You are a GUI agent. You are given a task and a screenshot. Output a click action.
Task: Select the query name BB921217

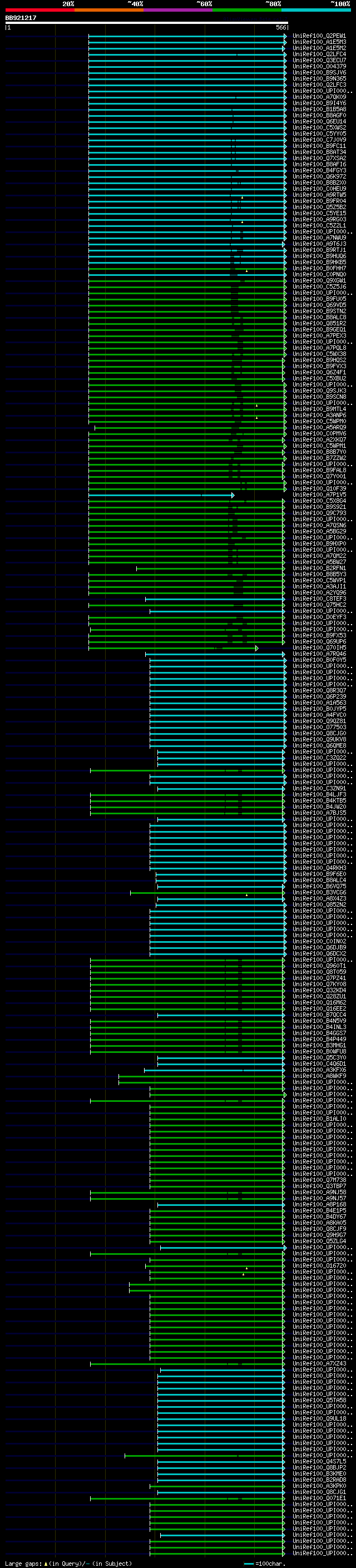(21, 18)
